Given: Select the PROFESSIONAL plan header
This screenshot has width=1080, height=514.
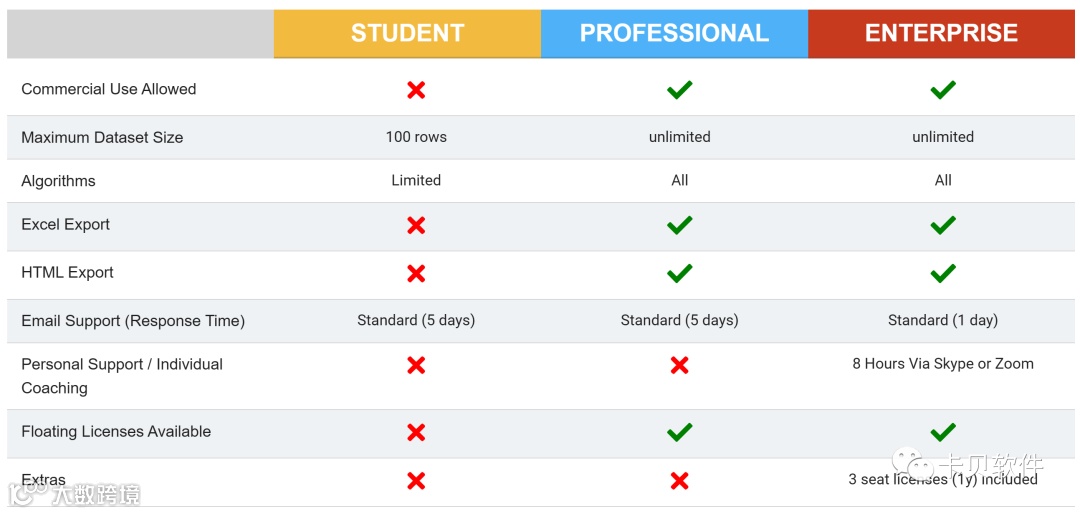Looking at the screenshot, I should click(x=674, y=33).
